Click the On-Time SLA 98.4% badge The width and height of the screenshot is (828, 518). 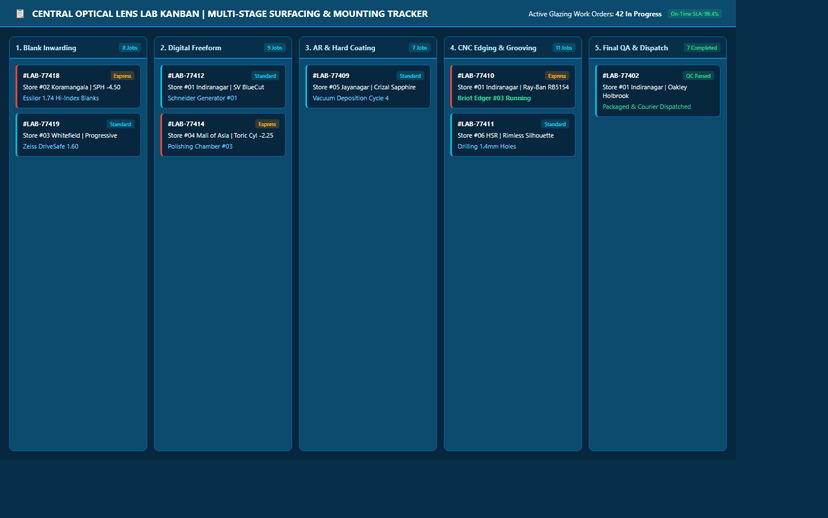click(x=694, y=14)
